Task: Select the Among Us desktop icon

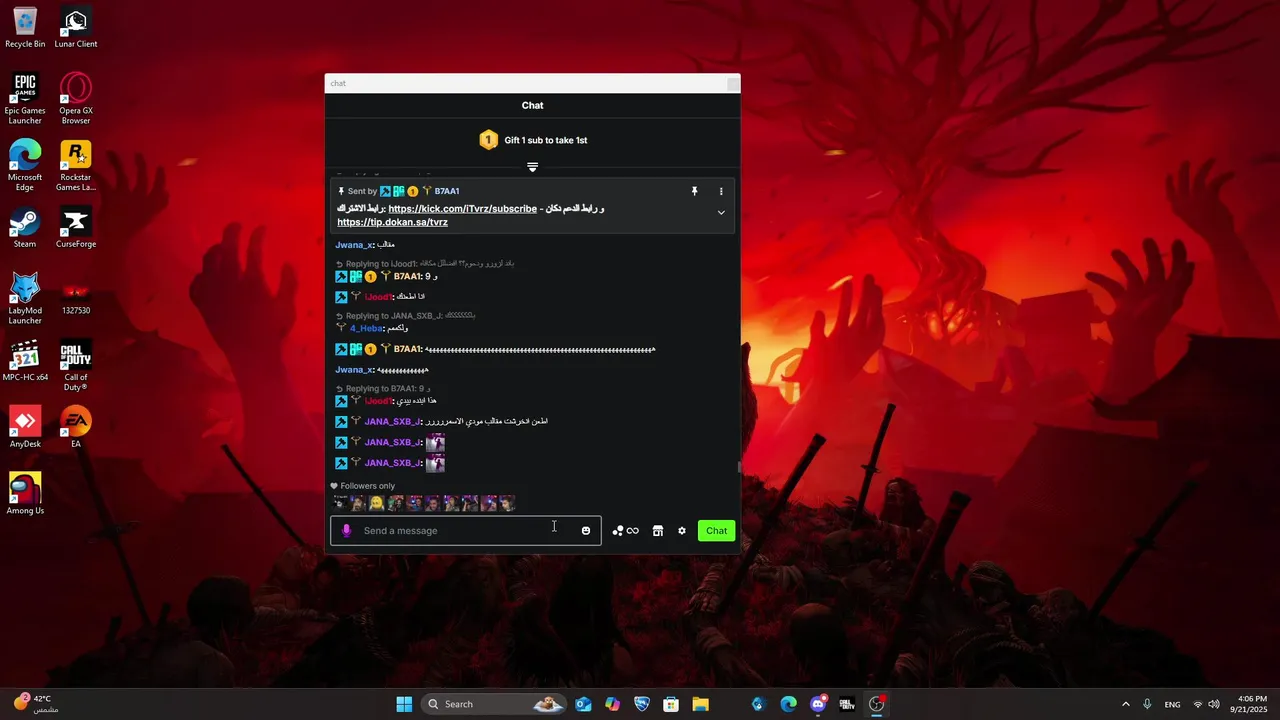Action: [x=25, y=494]
